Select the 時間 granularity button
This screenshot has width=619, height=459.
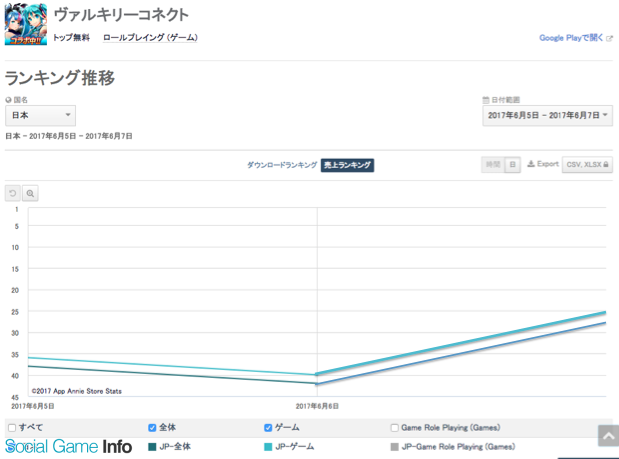point(493,165)
